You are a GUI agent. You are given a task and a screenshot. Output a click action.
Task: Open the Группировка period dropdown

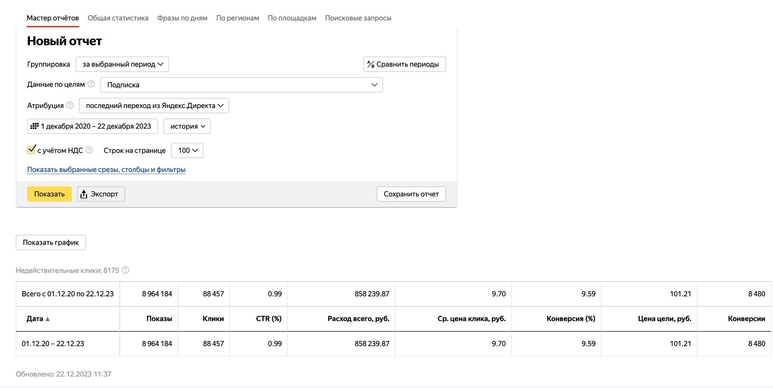[x=122, y=64]
